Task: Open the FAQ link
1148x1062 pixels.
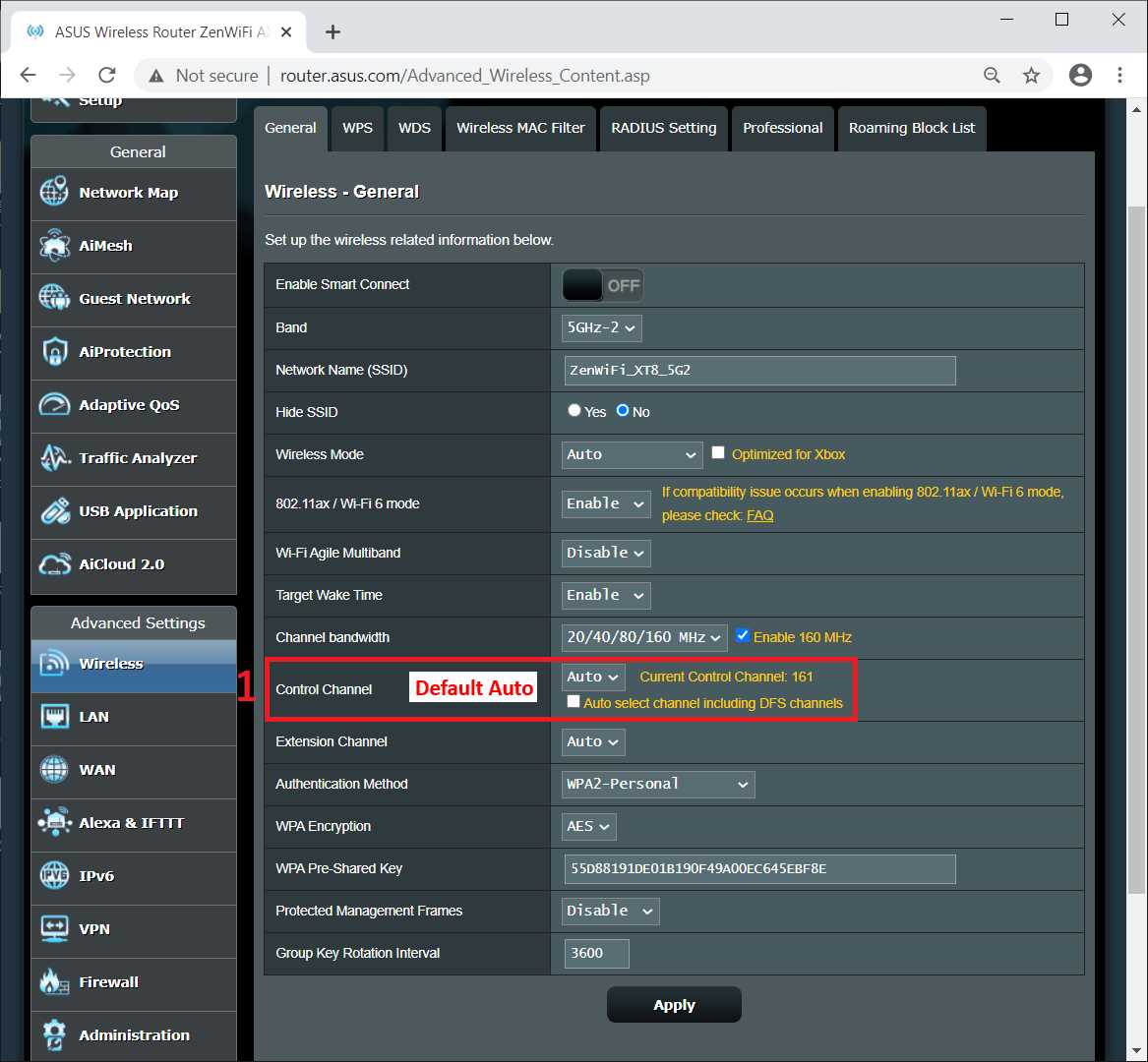Action: (760, 515)
